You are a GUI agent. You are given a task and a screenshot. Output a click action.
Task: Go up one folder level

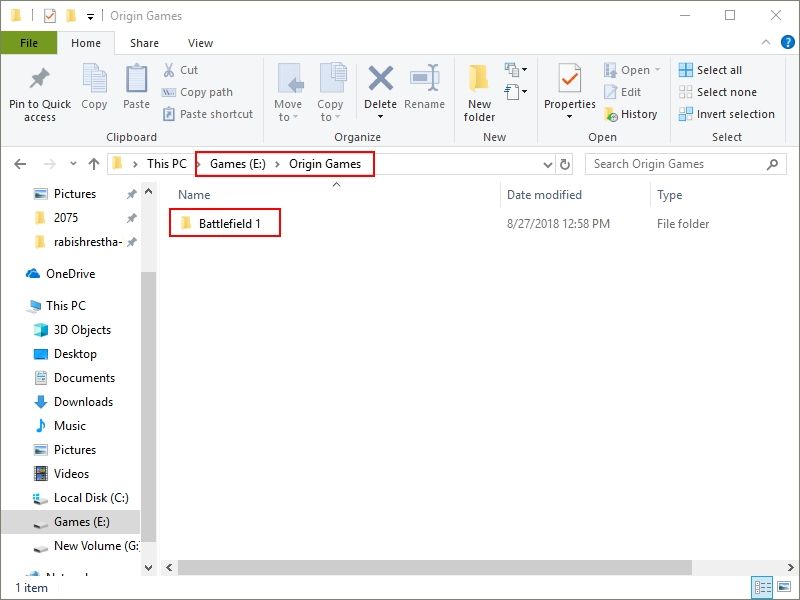[x=94, y=164]
